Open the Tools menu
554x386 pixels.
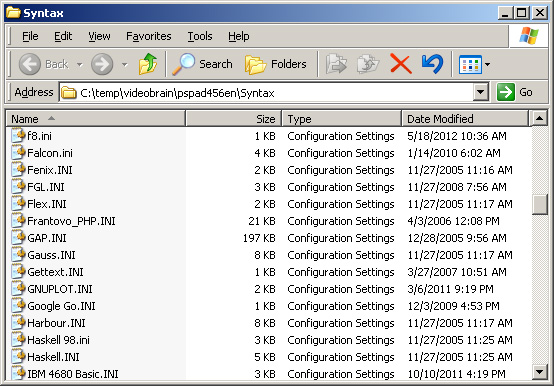coord(200,36)
